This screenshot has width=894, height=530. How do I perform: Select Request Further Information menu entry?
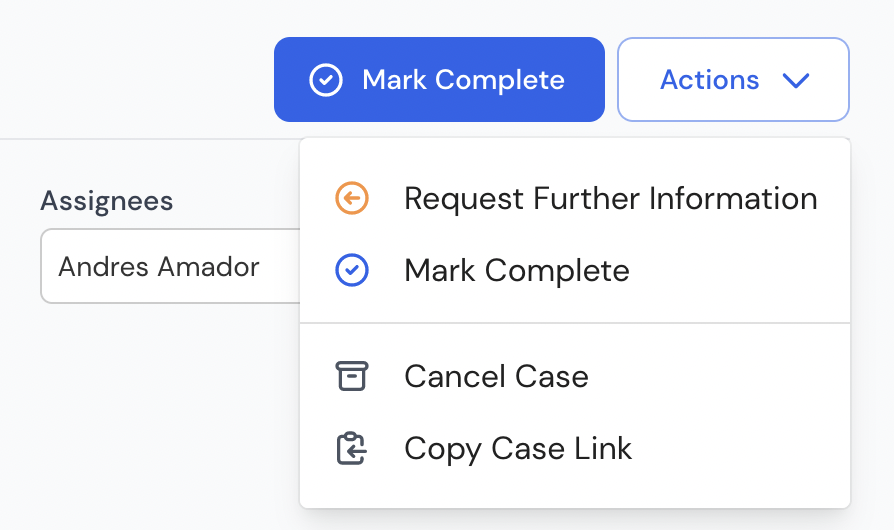pos(575,198)
